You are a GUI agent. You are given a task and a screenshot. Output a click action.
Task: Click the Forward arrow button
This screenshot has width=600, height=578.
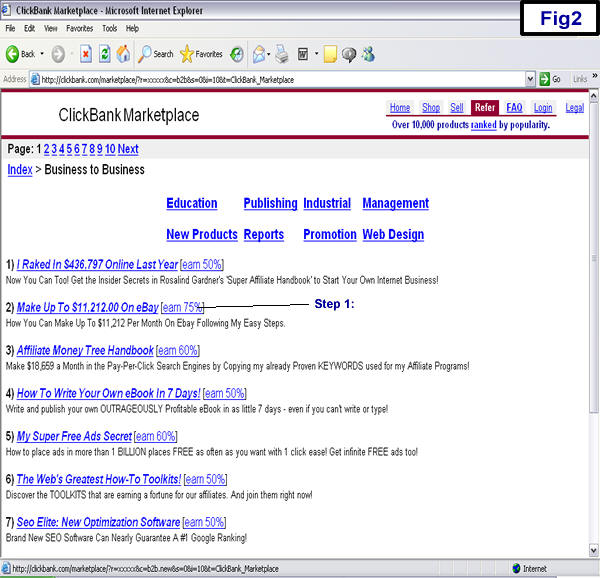point(58,54)
